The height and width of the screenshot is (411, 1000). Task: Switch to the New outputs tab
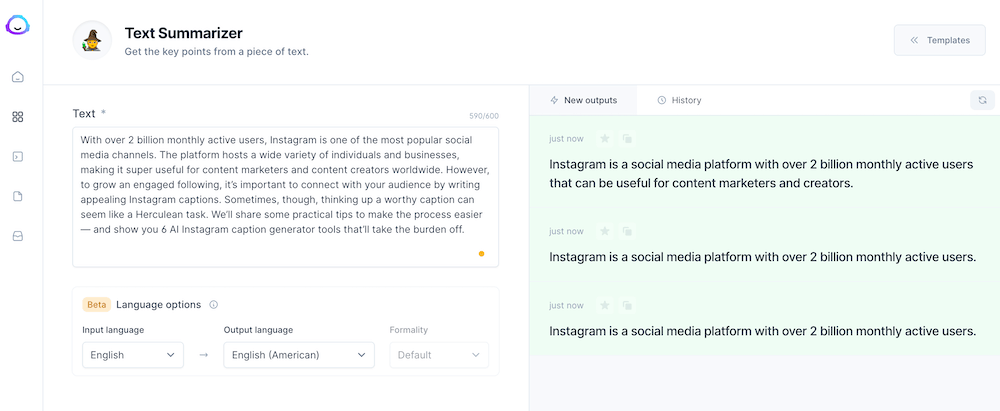tap(584, 100)
